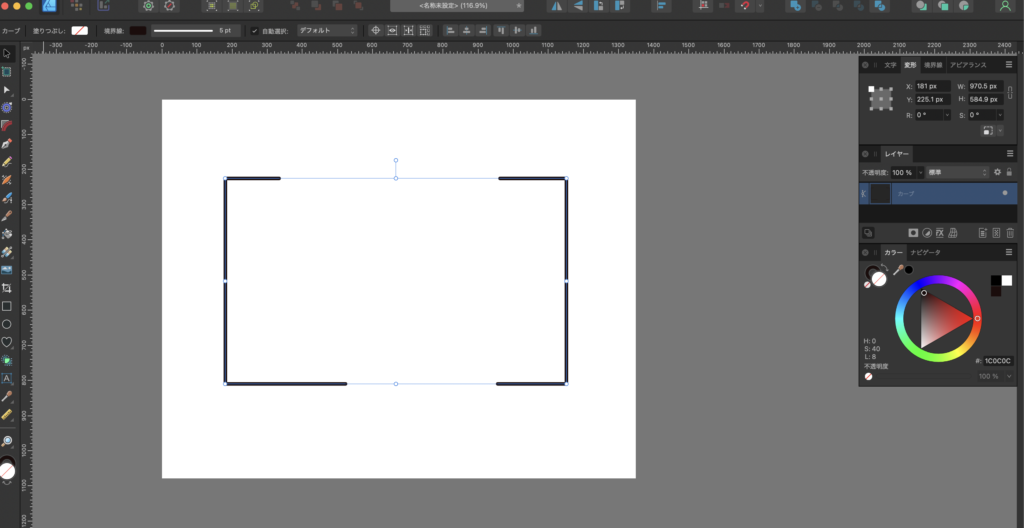Click the 塗りつぶし fill swatch
The width and height of the screenshot is (1024, 528).
coord(79,30)
